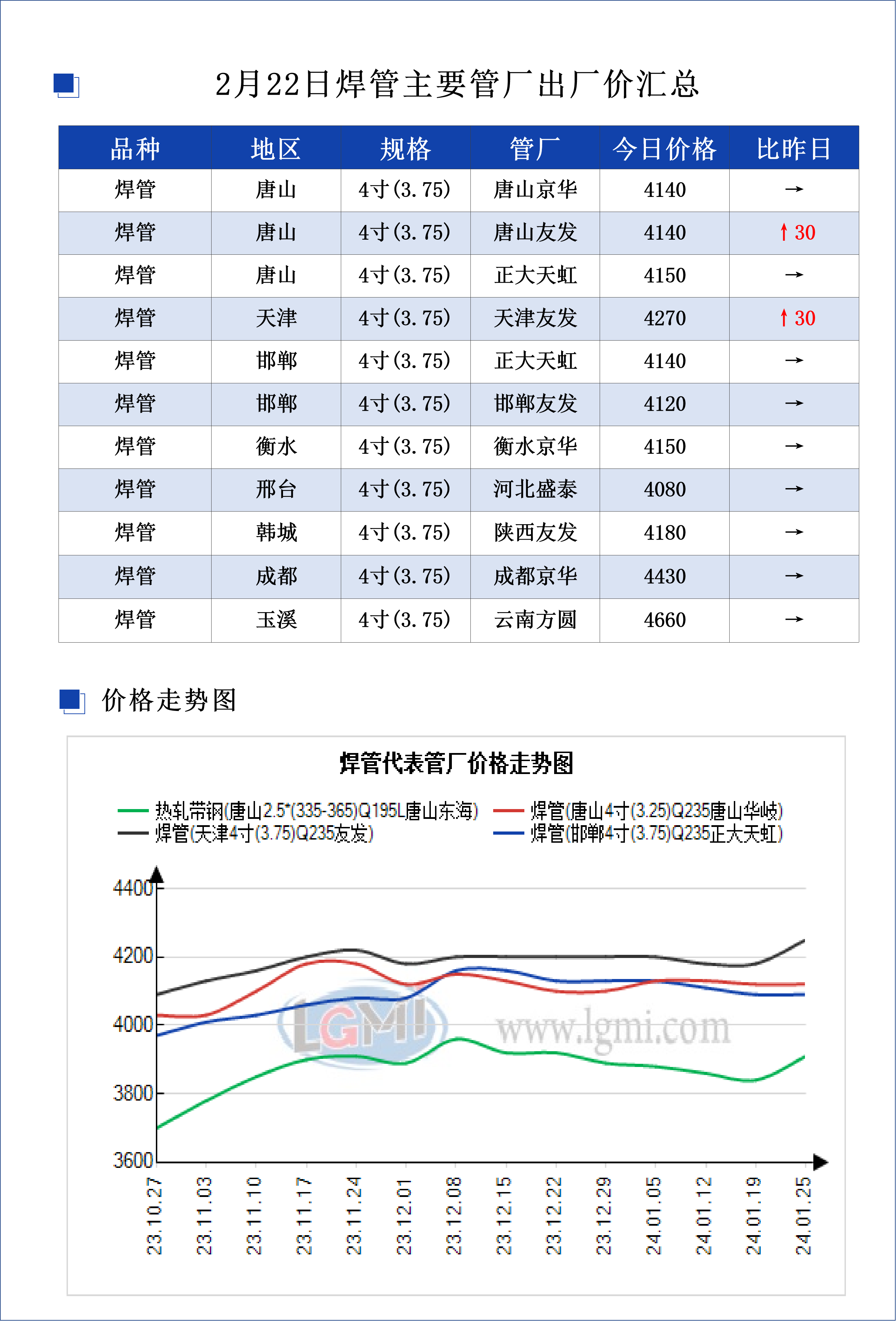Click the www.lgmi.com watermark link
The height and width of the screenshot is (1321, 896).
[613, 1028]
